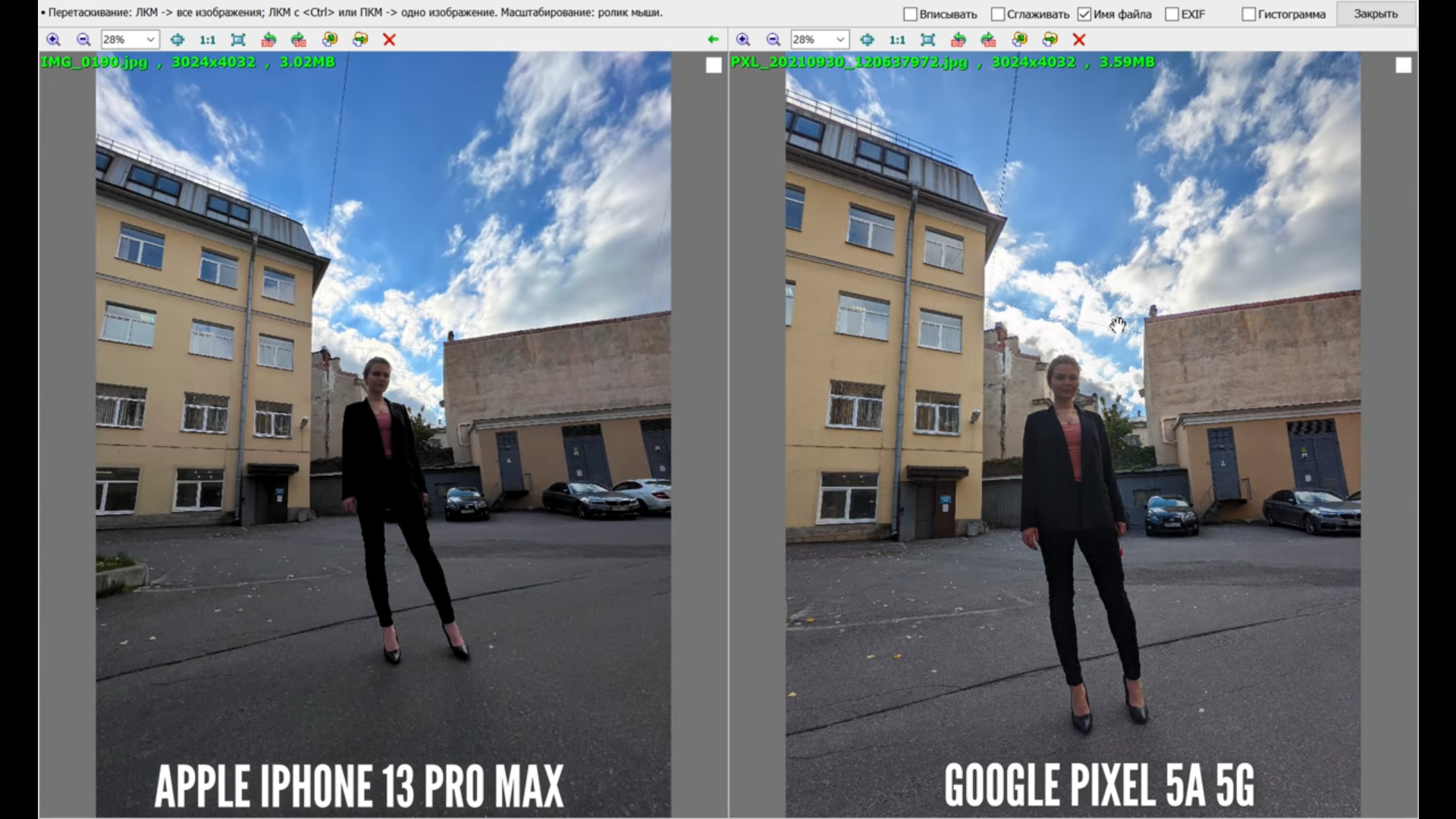Open the right 28% zoom dropdown
This screenshot has width=1456, height=819.
click(839, 39)
